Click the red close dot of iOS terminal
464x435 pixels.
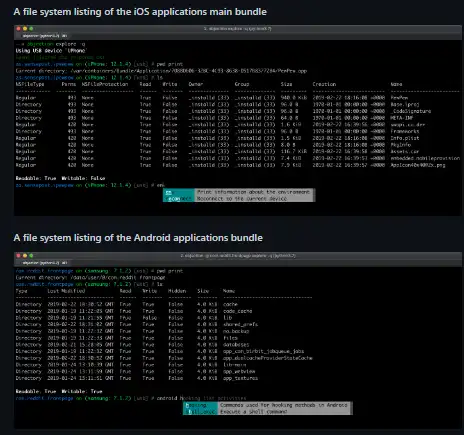(18, 29)
